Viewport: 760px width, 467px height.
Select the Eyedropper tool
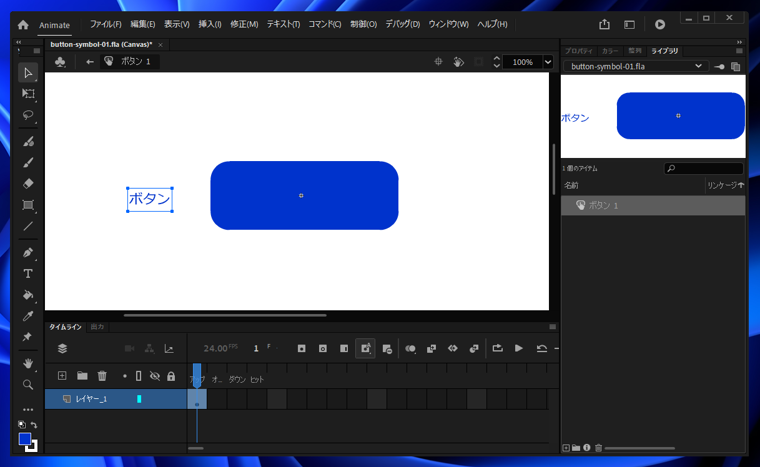[x=28, y=316]
